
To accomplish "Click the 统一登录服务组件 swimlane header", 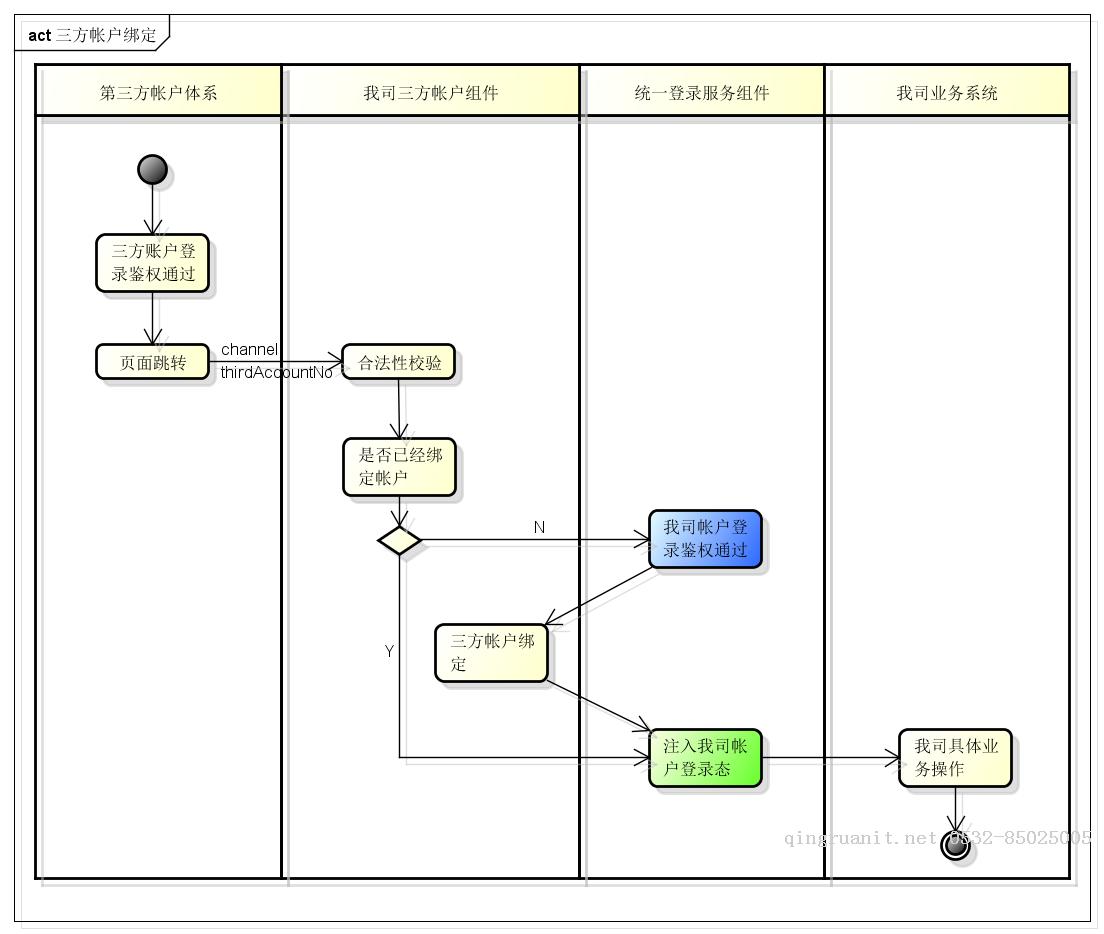I will (702, 92).
